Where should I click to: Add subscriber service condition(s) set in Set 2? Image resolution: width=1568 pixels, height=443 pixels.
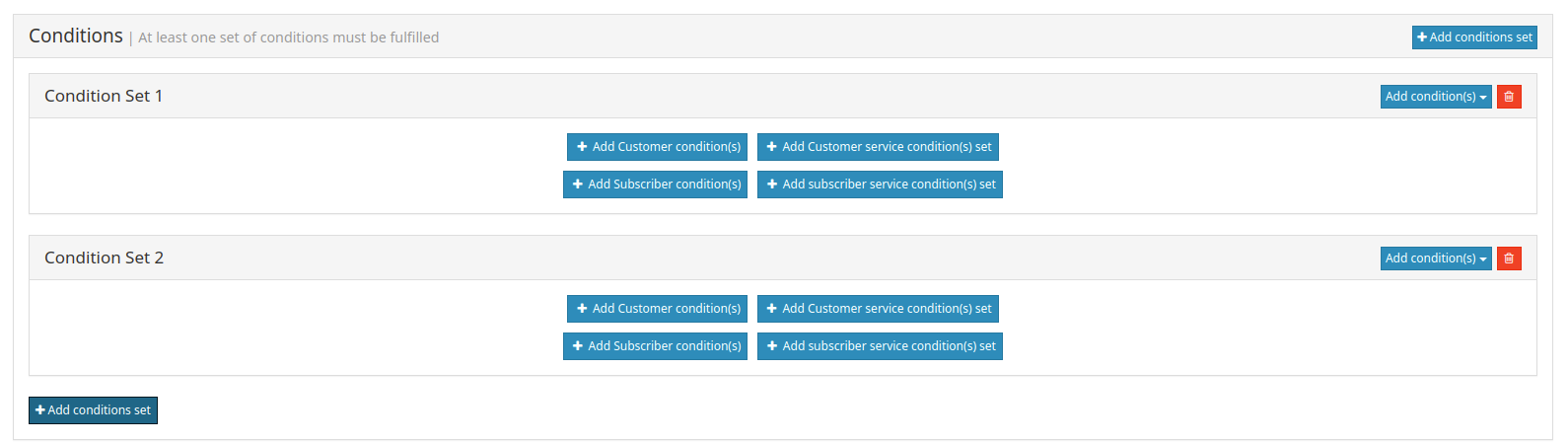[x=880, y=346]
